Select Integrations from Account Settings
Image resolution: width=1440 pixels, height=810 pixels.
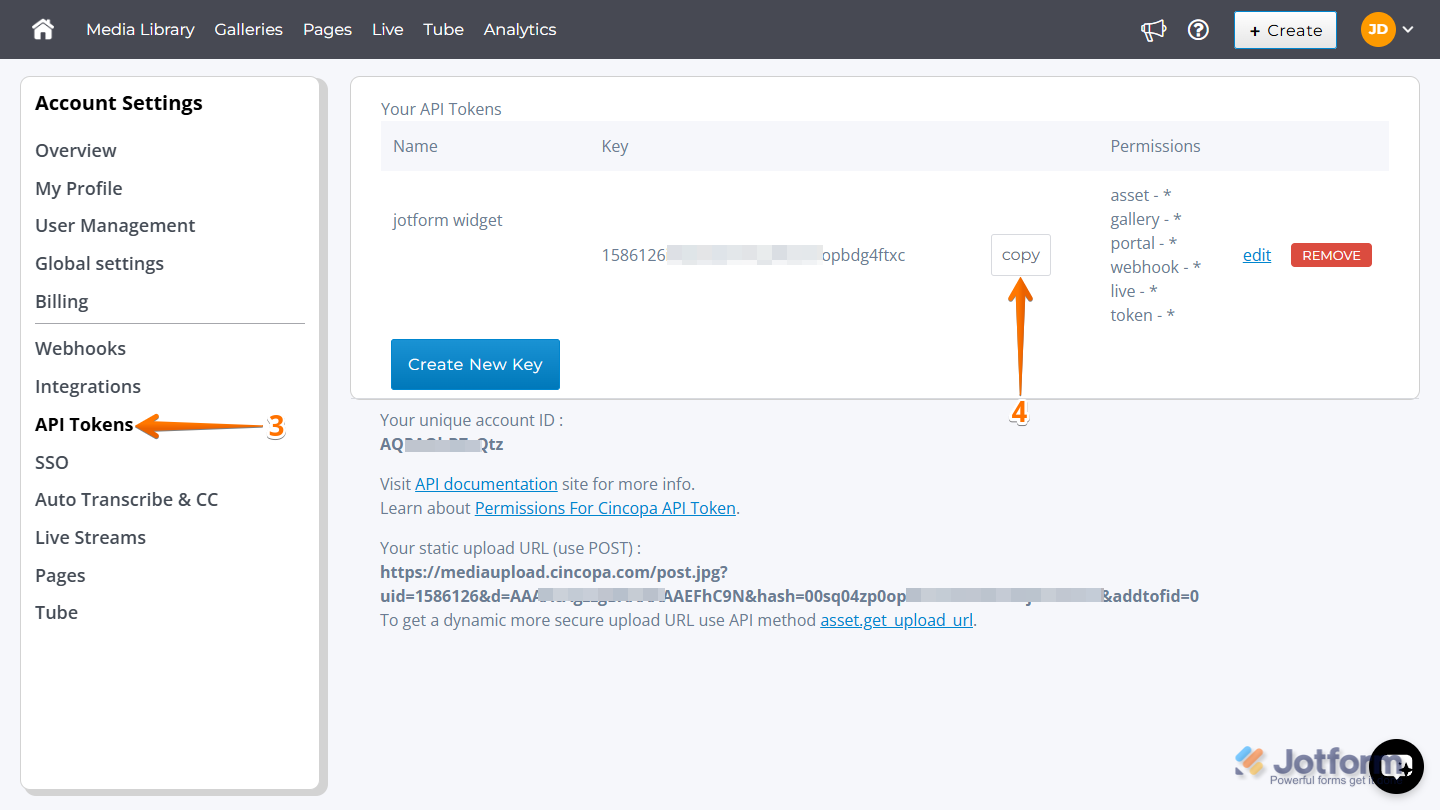(87, 386)
